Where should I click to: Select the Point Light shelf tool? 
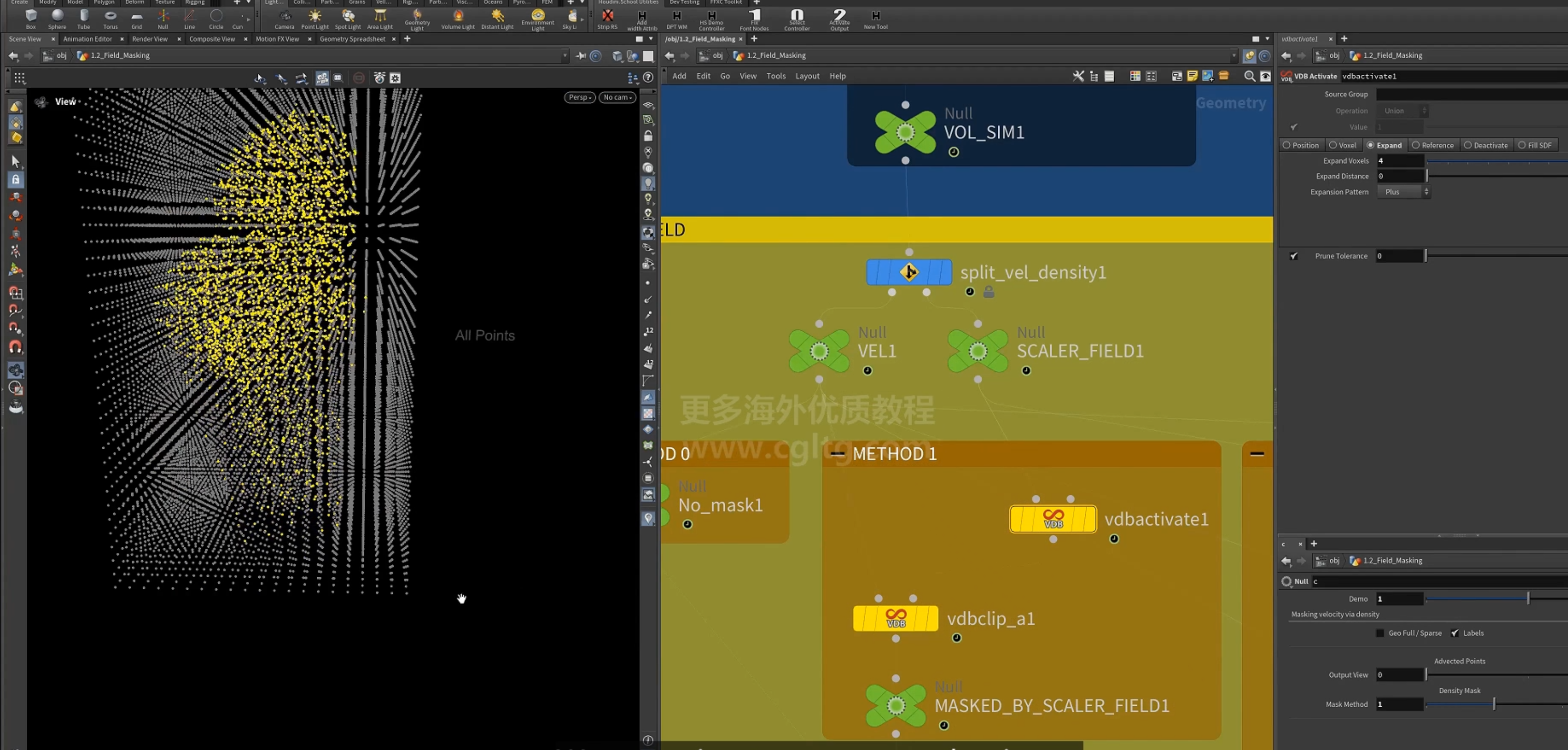[x=315, y=18]
